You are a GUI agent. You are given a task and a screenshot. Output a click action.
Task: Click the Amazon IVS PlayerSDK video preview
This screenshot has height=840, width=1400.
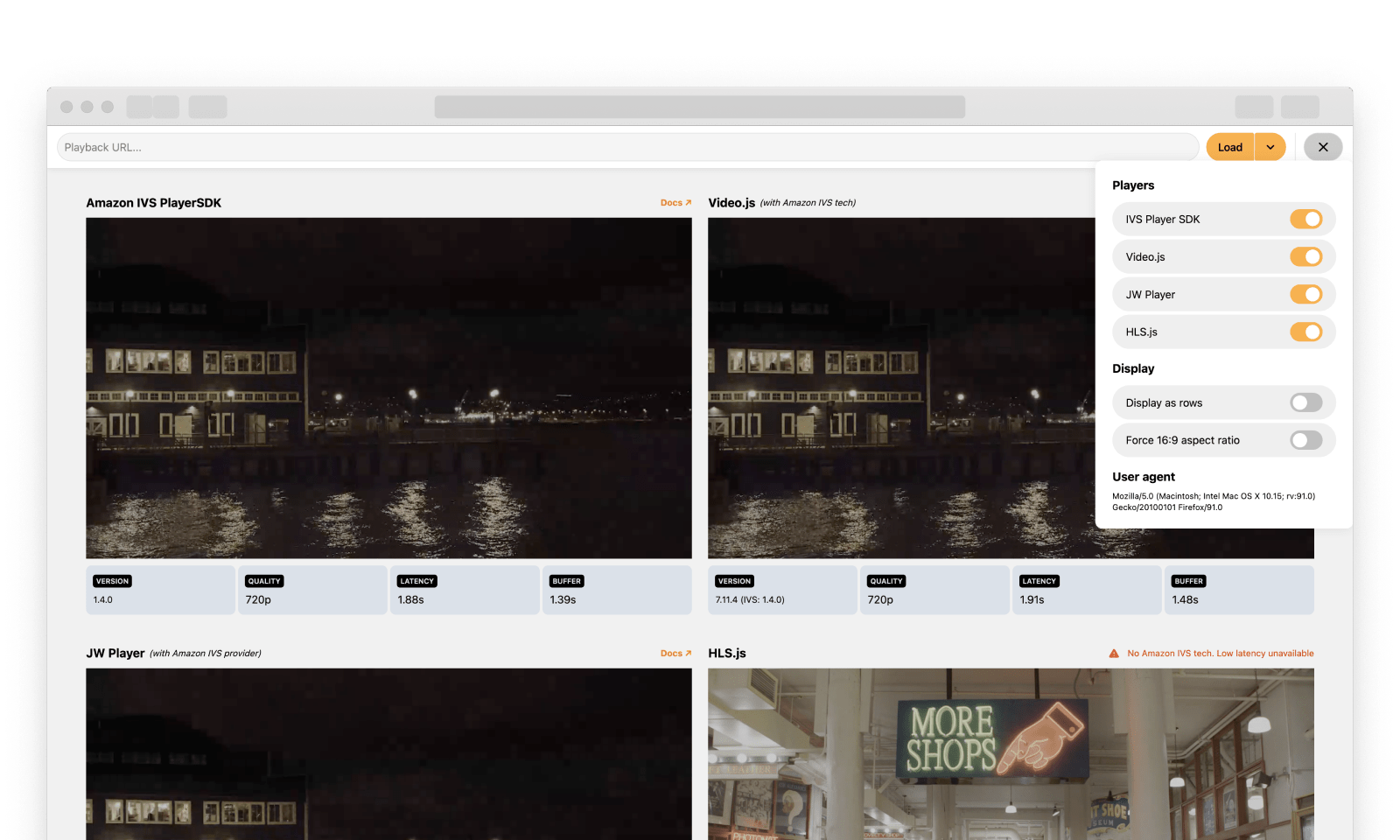388,388
